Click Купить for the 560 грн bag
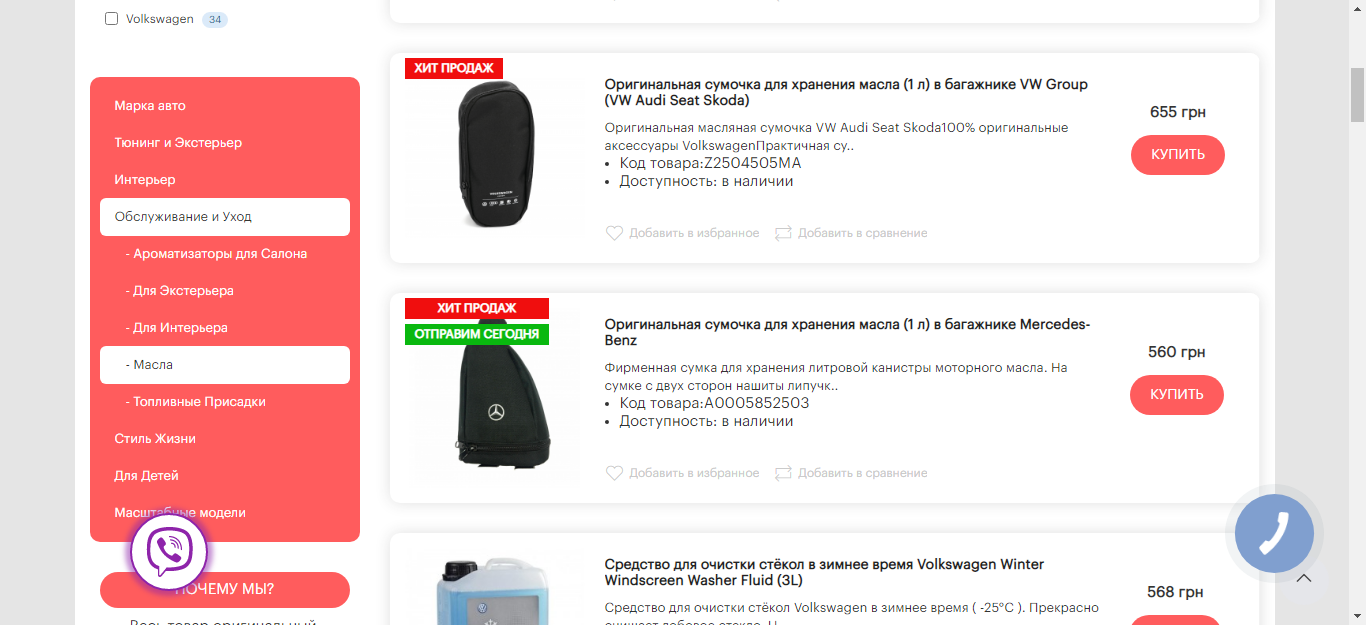Screen dimensions: 1366x625 tap(1177, 395)
